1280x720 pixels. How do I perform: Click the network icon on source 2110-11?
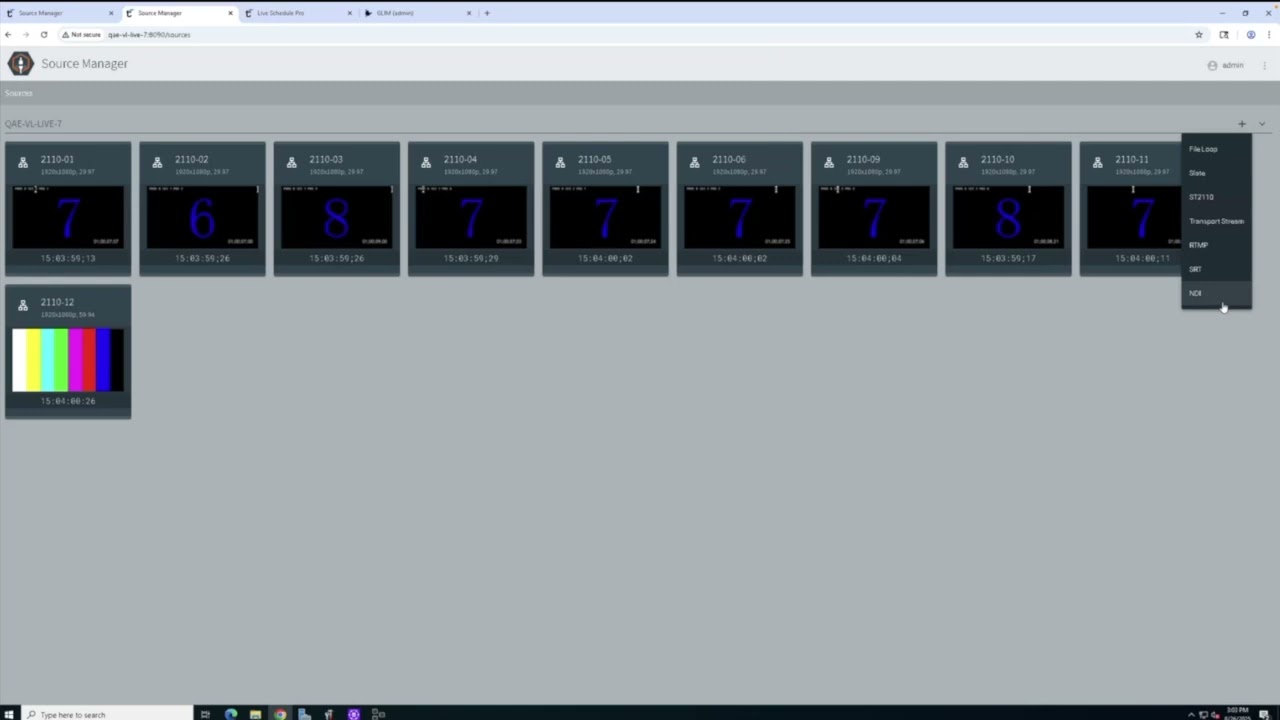pyautogui.click(x=1097, y=163)
